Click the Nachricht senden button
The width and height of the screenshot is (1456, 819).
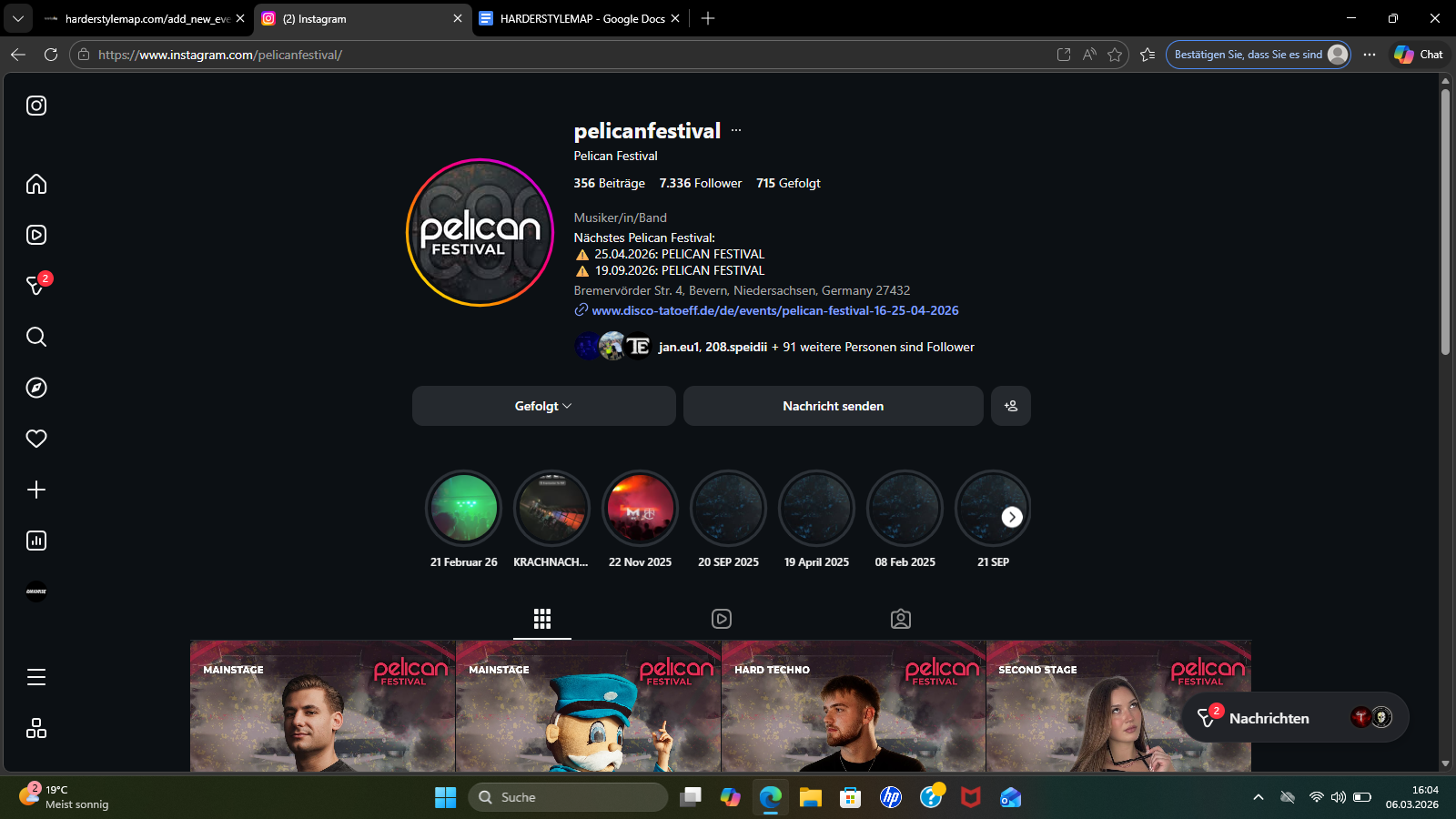coord(833,406)
